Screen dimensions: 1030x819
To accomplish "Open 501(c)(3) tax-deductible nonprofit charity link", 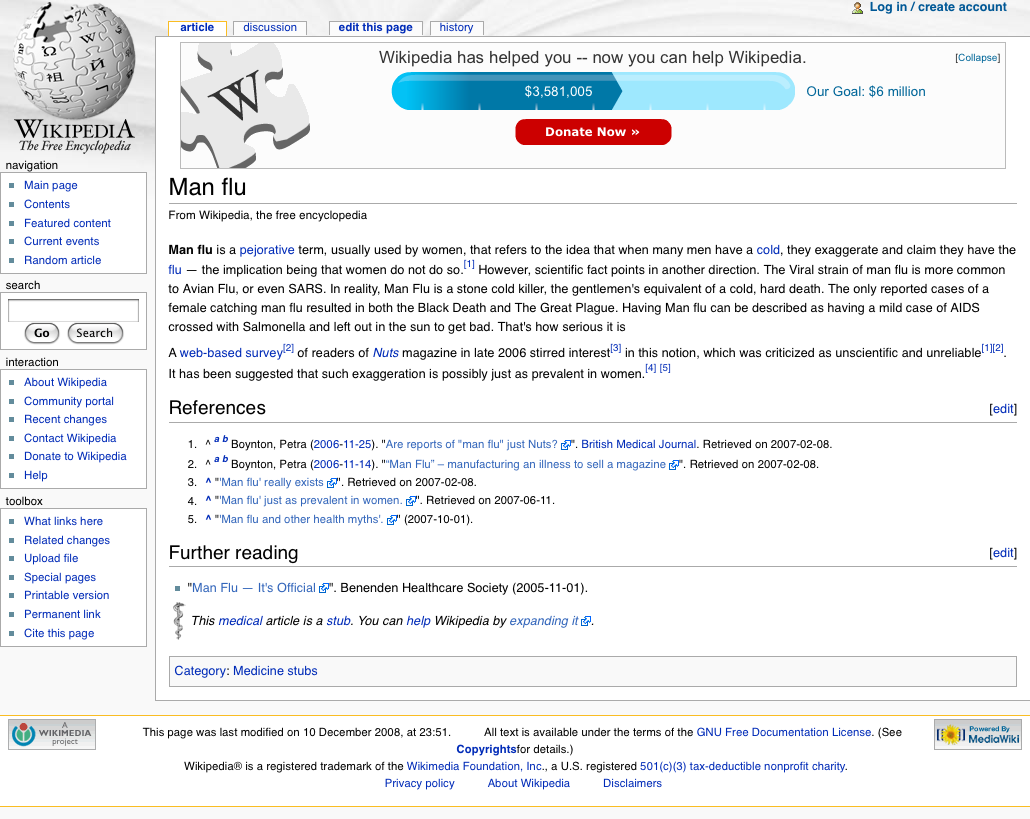I will pyautogui.click(x=742, y=766).
